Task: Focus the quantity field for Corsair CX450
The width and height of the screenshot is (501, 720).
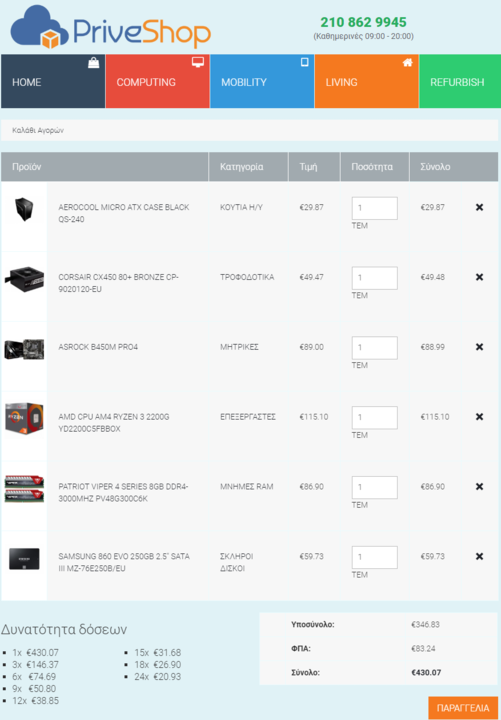Action: (x=375, y=278)
